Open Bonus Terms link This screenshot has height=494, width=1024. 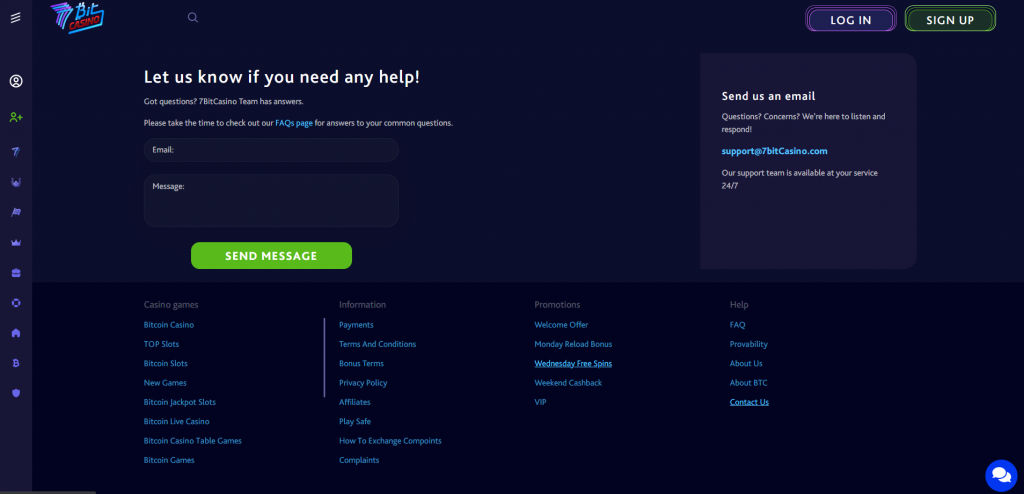(x=361, y=363)
